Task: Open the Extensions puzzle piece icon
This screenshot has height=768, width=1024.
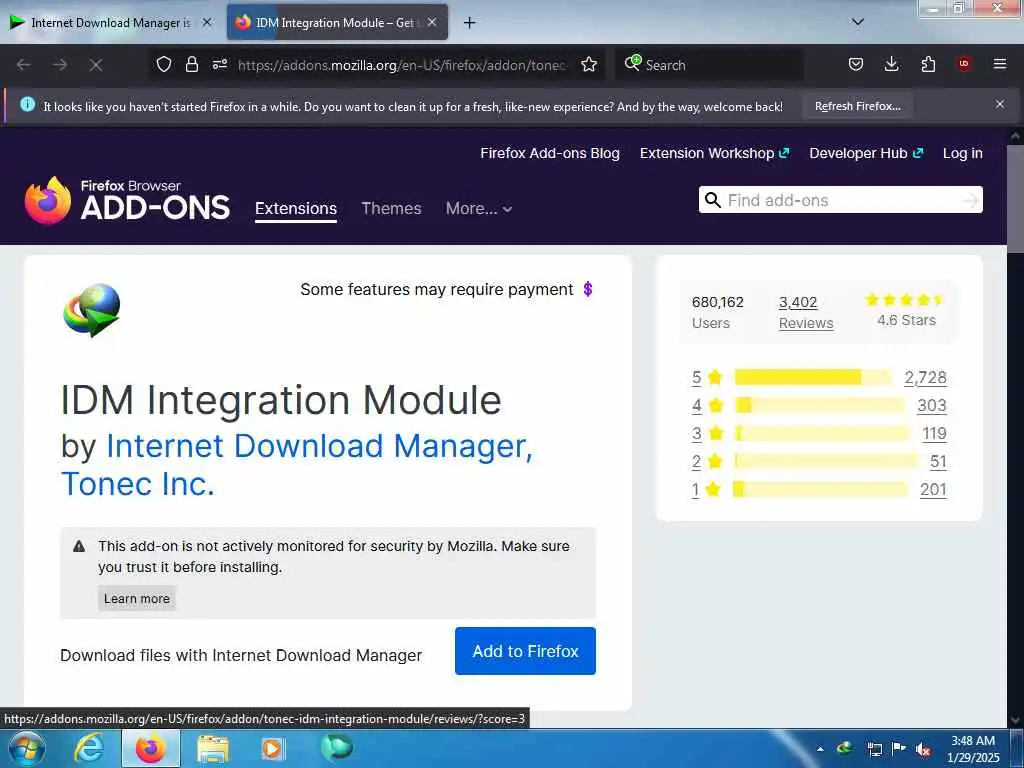Action: [928, 64]
